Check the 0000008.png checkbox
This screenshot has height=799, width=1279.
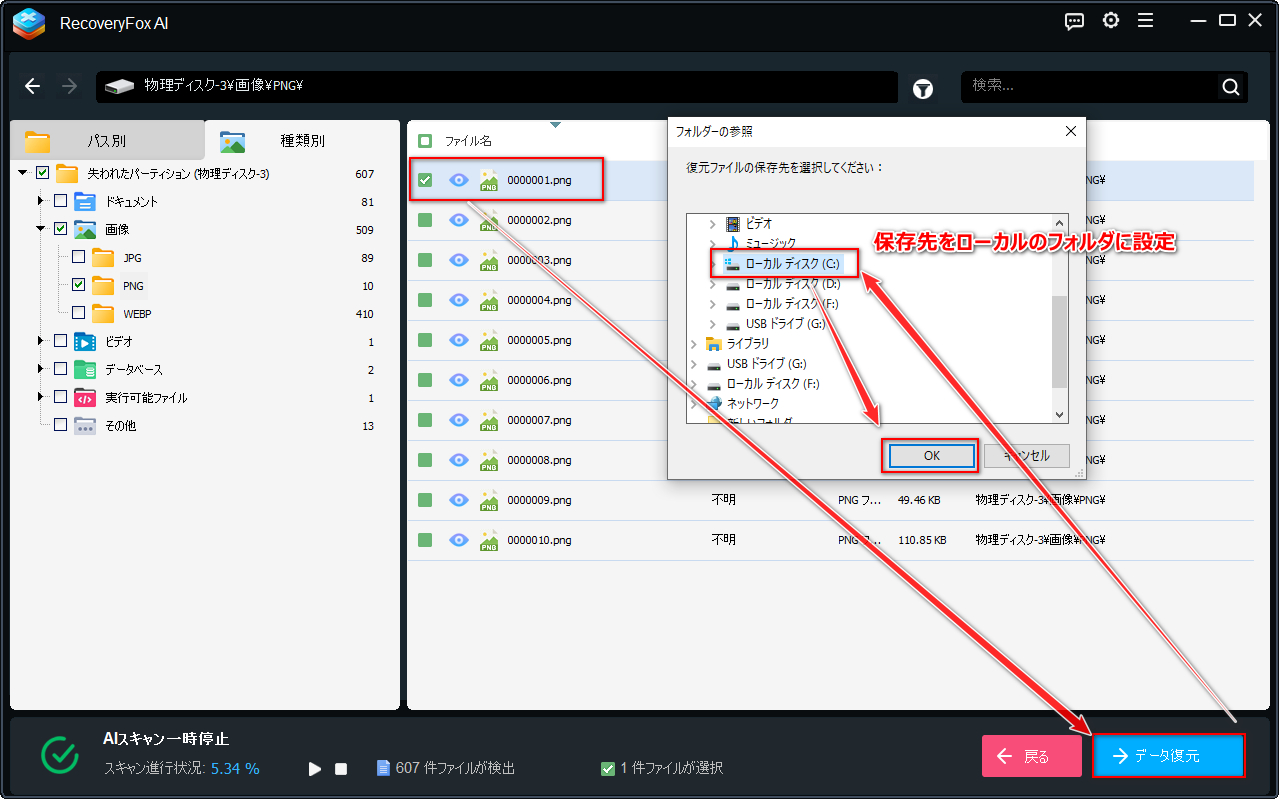coord(425,460)
